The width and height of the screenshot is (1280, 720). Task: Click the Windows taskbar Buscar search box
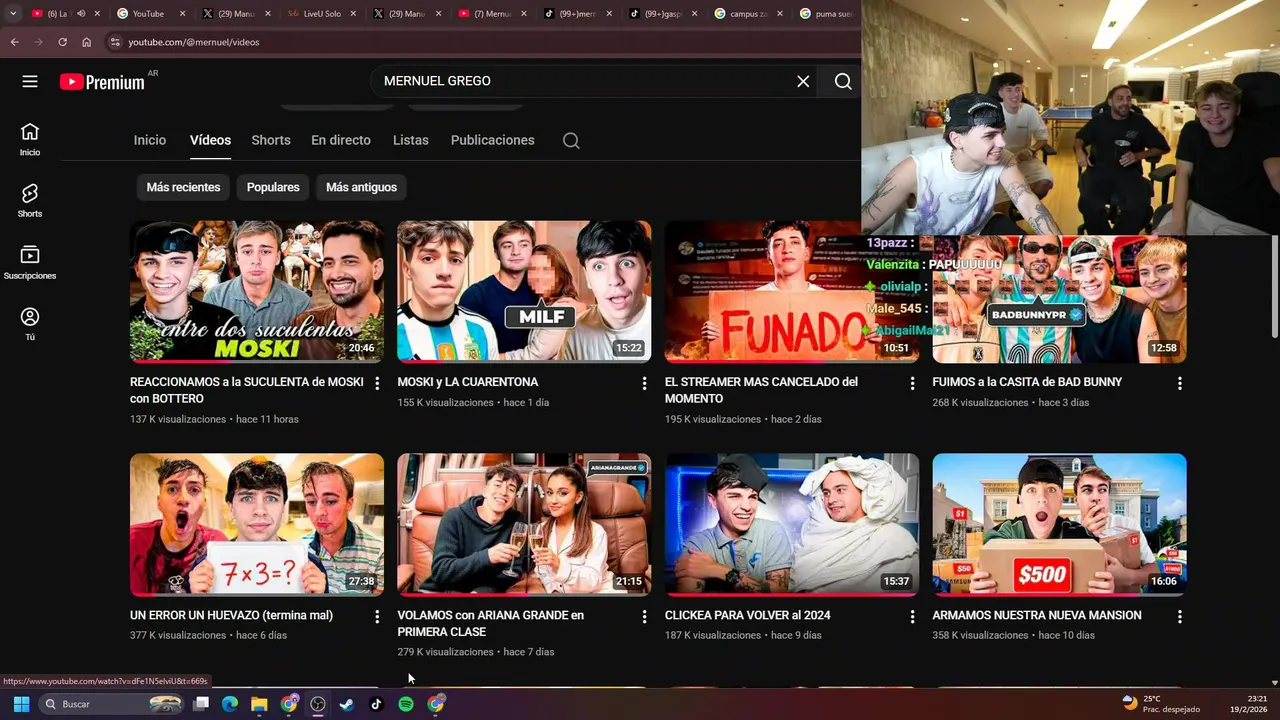pyautogui.click(x=112, y=704)
